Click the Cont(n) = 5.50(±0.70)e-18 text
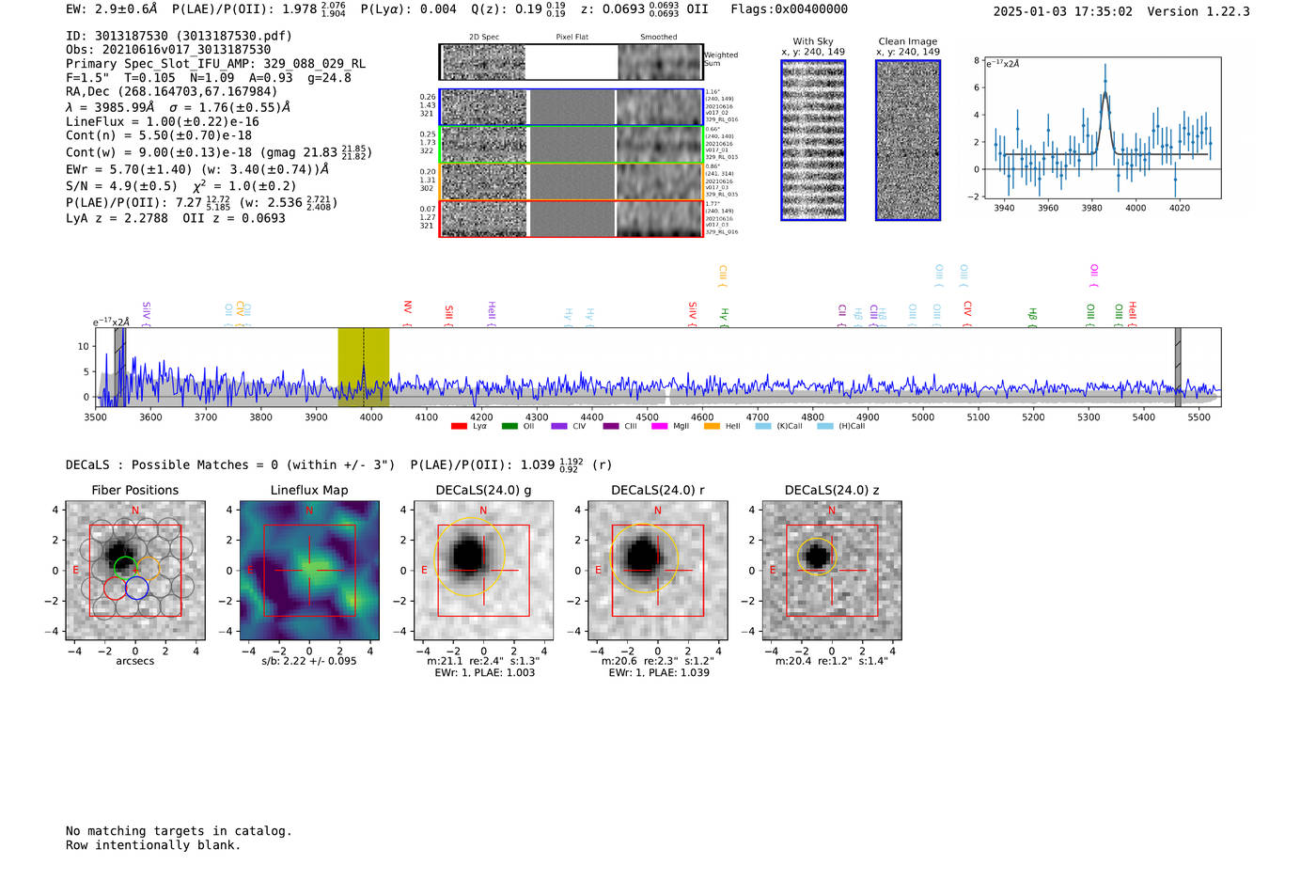This screenshot has width=1316, height=896. point(159,136)
